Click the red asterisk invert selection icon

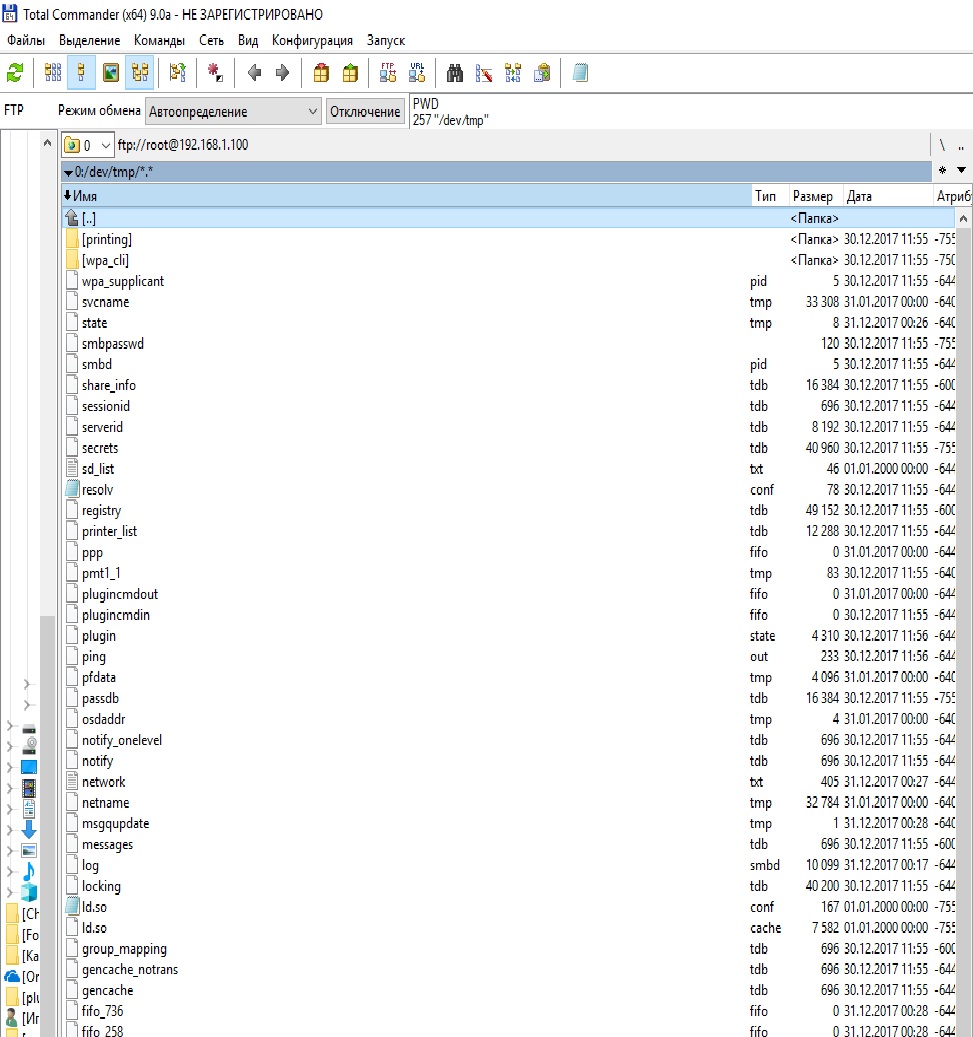coord(215,73)
